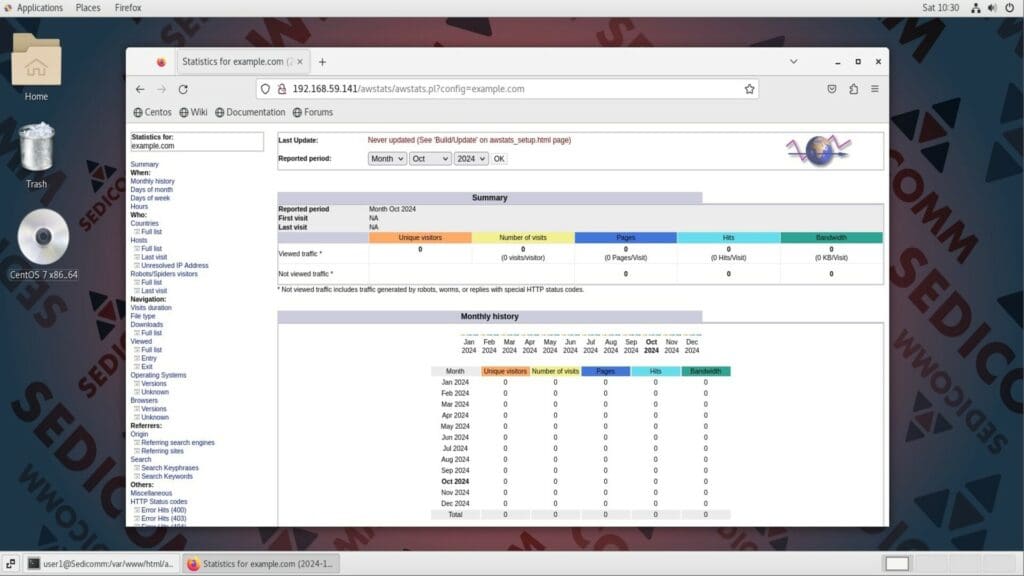Open the Search Keyphrases link
This screenshot has width=1024, height=576.
pos(170,467)
